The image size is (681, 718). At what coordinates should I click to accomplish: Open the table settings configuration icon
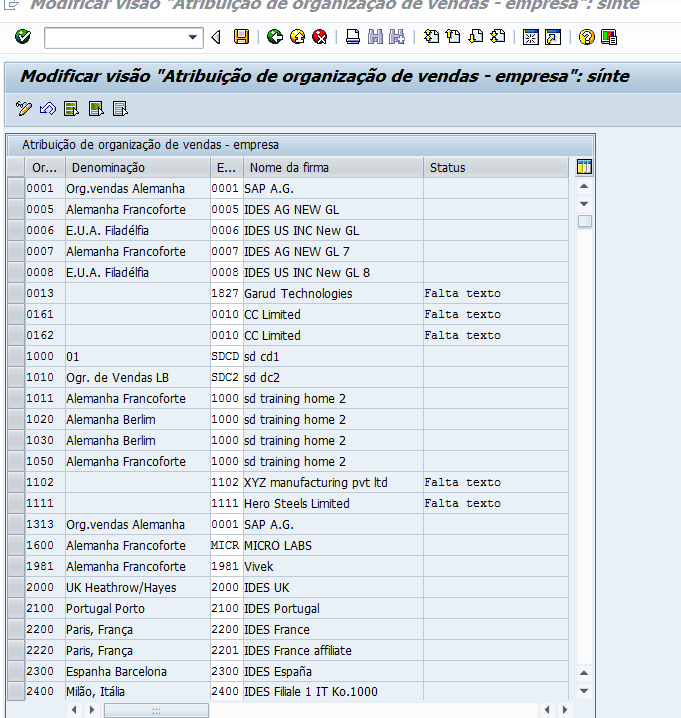[584, 167]
